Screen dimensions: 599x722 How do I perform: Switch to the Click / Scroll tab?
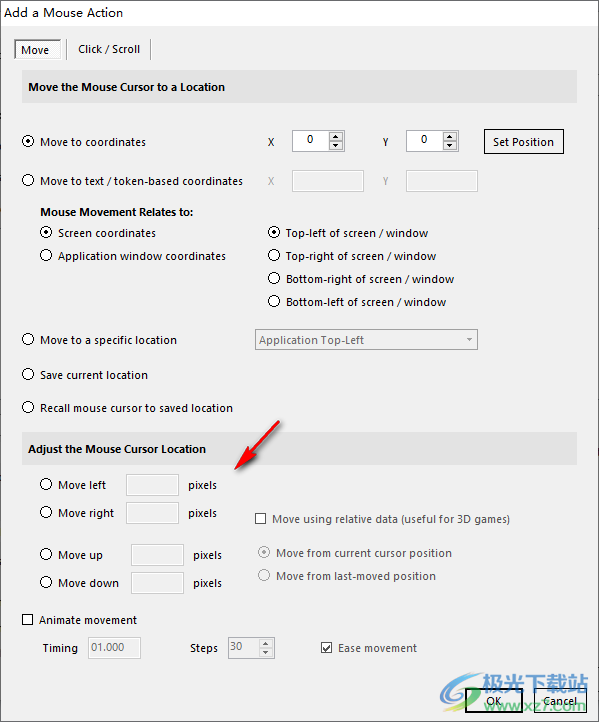coord(109,49)
